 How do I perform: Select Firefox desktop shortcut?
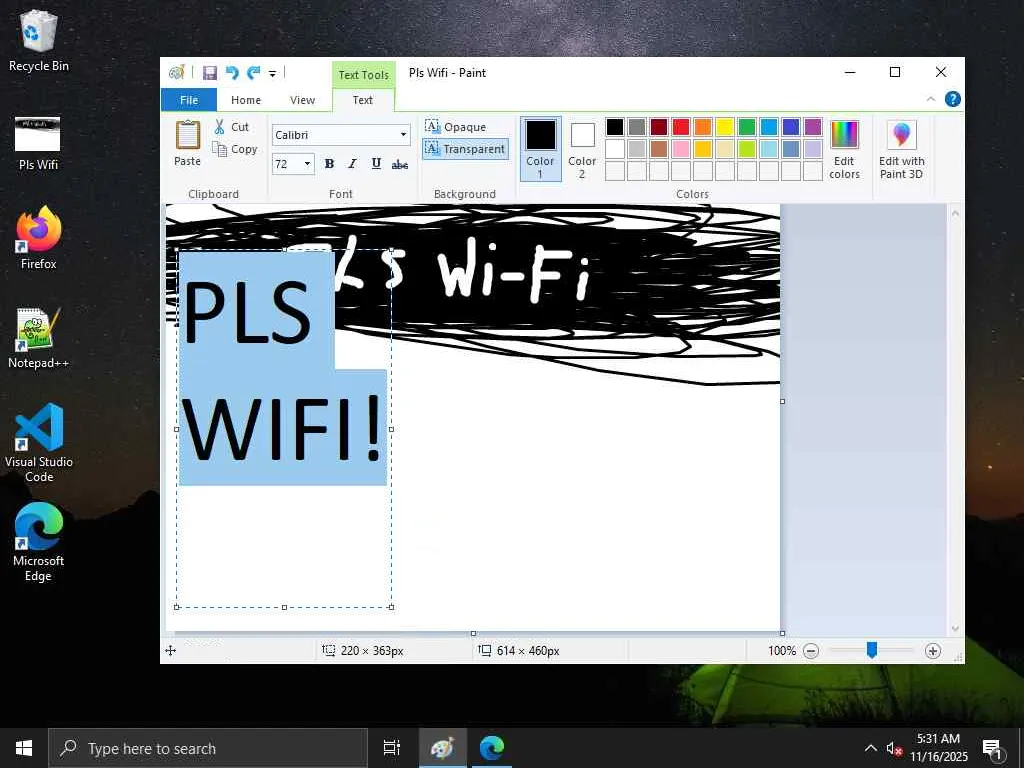(39, 238)
